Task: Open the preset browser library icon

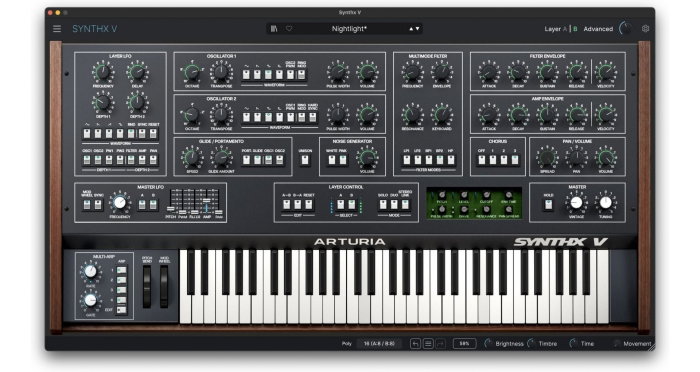Action: pos(274,29)
